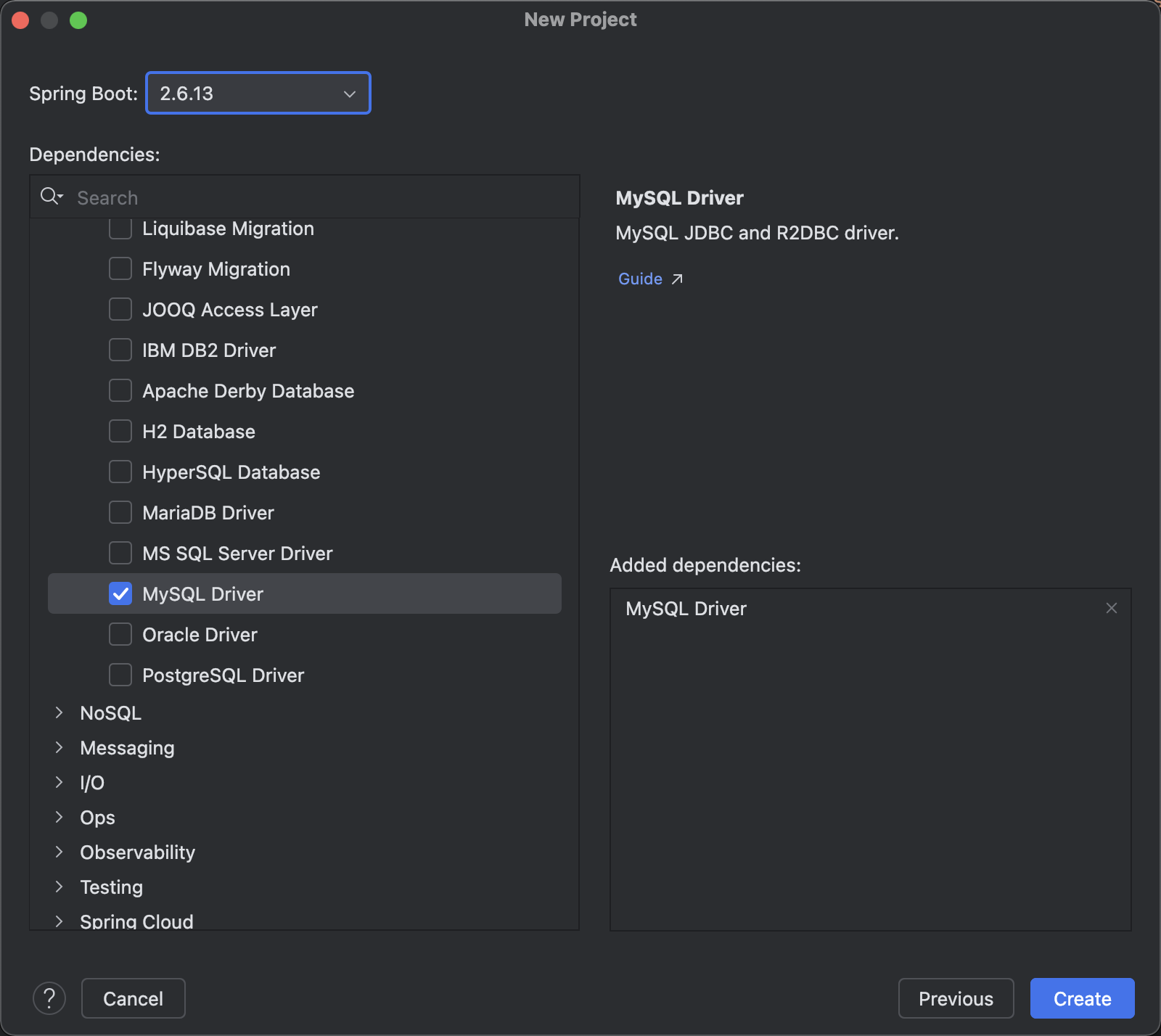Open the Guide link
The image size is (1161, 1036).
pos(640,279)
